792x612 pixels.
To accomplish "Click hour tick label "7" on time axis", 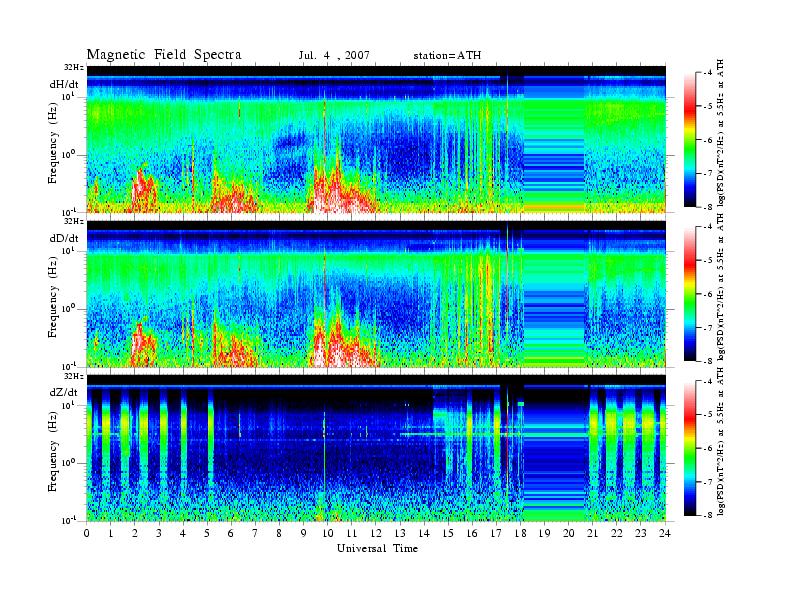I will tap(256, 533).
